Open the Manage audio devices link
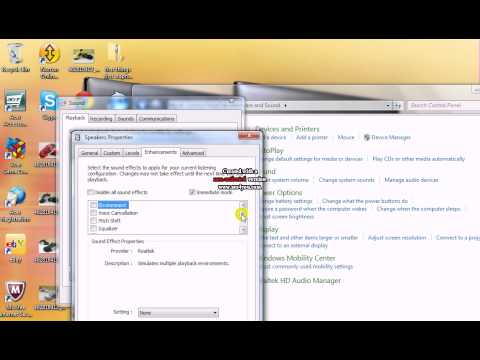 point(411,180)
